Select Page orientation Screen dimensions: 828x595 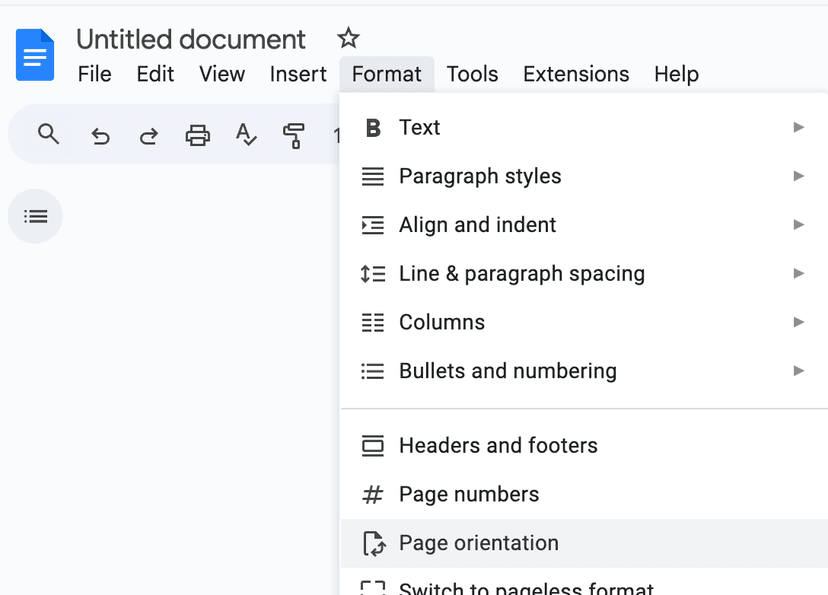(x=478, y=542)
